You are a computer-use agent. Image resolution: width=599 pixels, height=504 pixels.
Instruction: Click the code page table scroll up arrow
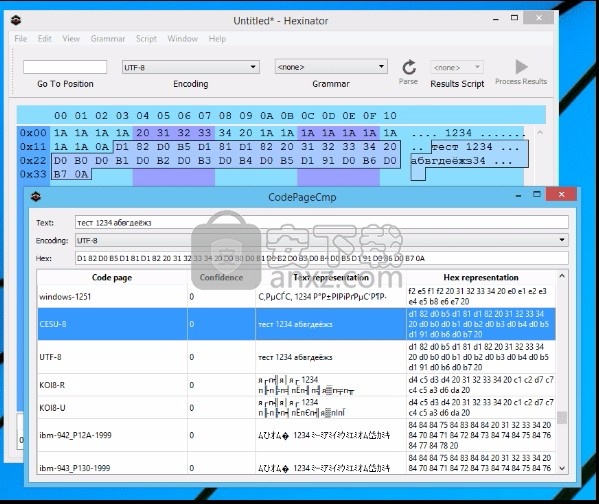[562, 275]
